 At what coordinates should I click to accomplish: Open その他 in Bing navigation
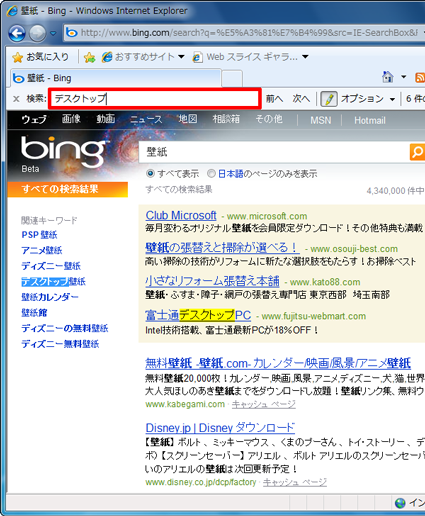point(269,119)
